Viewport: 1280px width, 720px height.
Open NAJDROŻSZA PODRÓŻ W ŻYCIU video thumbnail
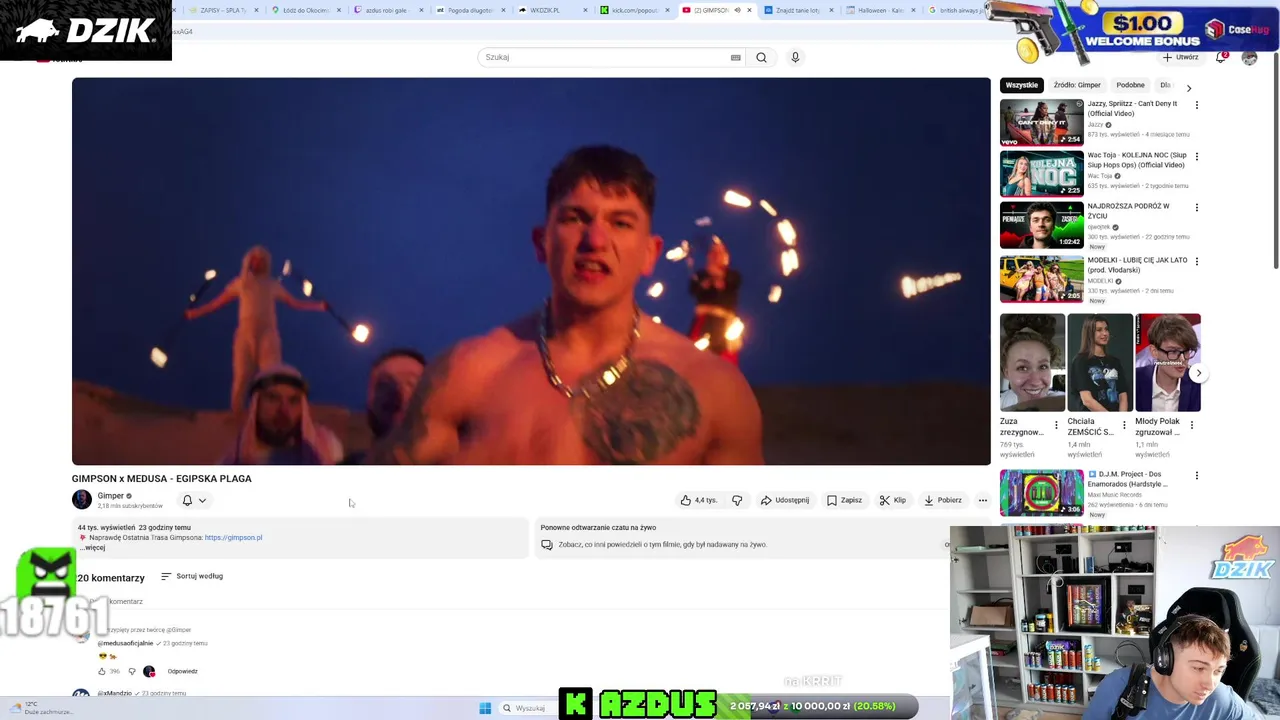(x=1042, y=225)
